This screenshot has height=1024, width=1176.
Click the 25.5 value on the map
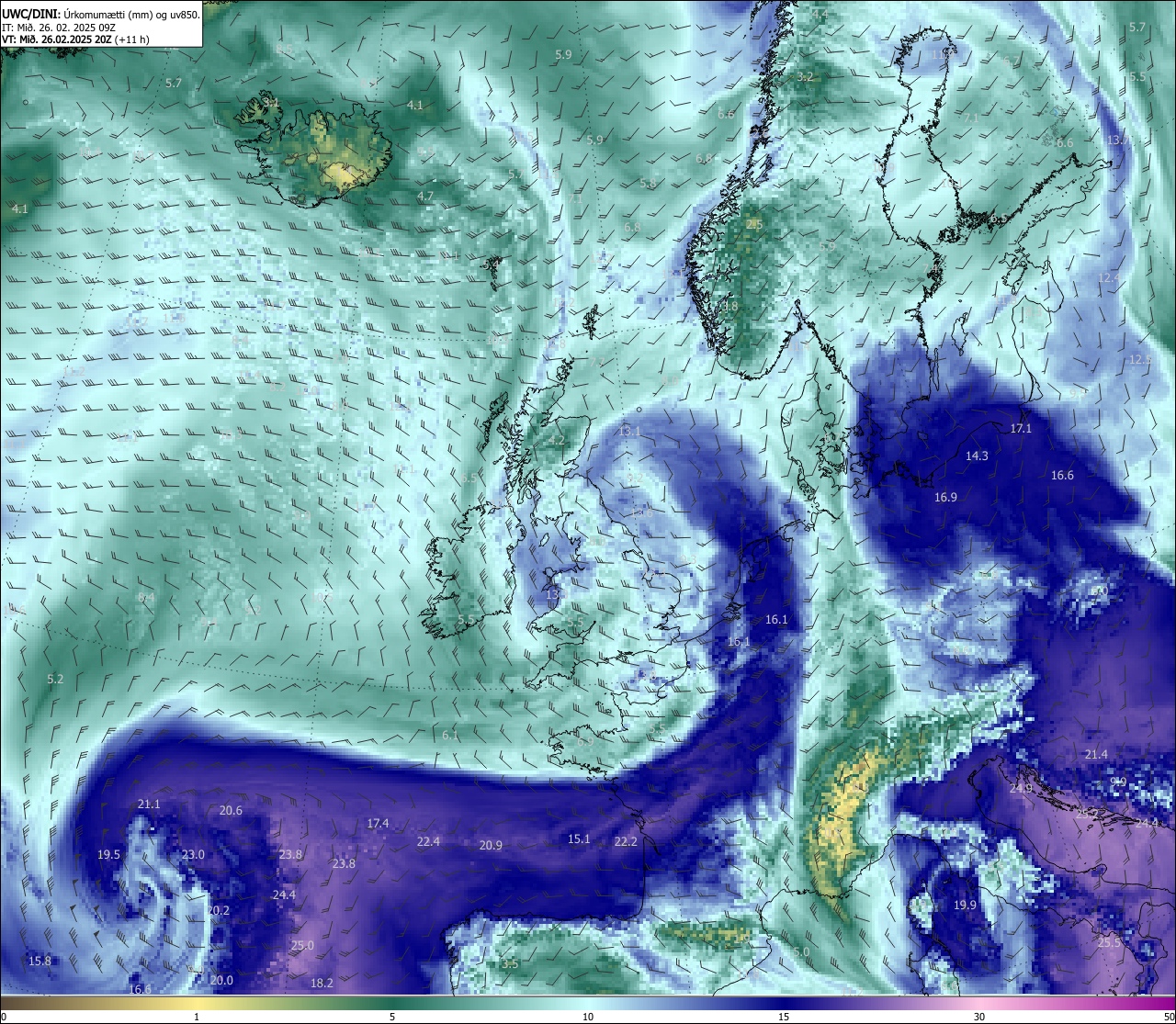click(x=1109, y=943)
